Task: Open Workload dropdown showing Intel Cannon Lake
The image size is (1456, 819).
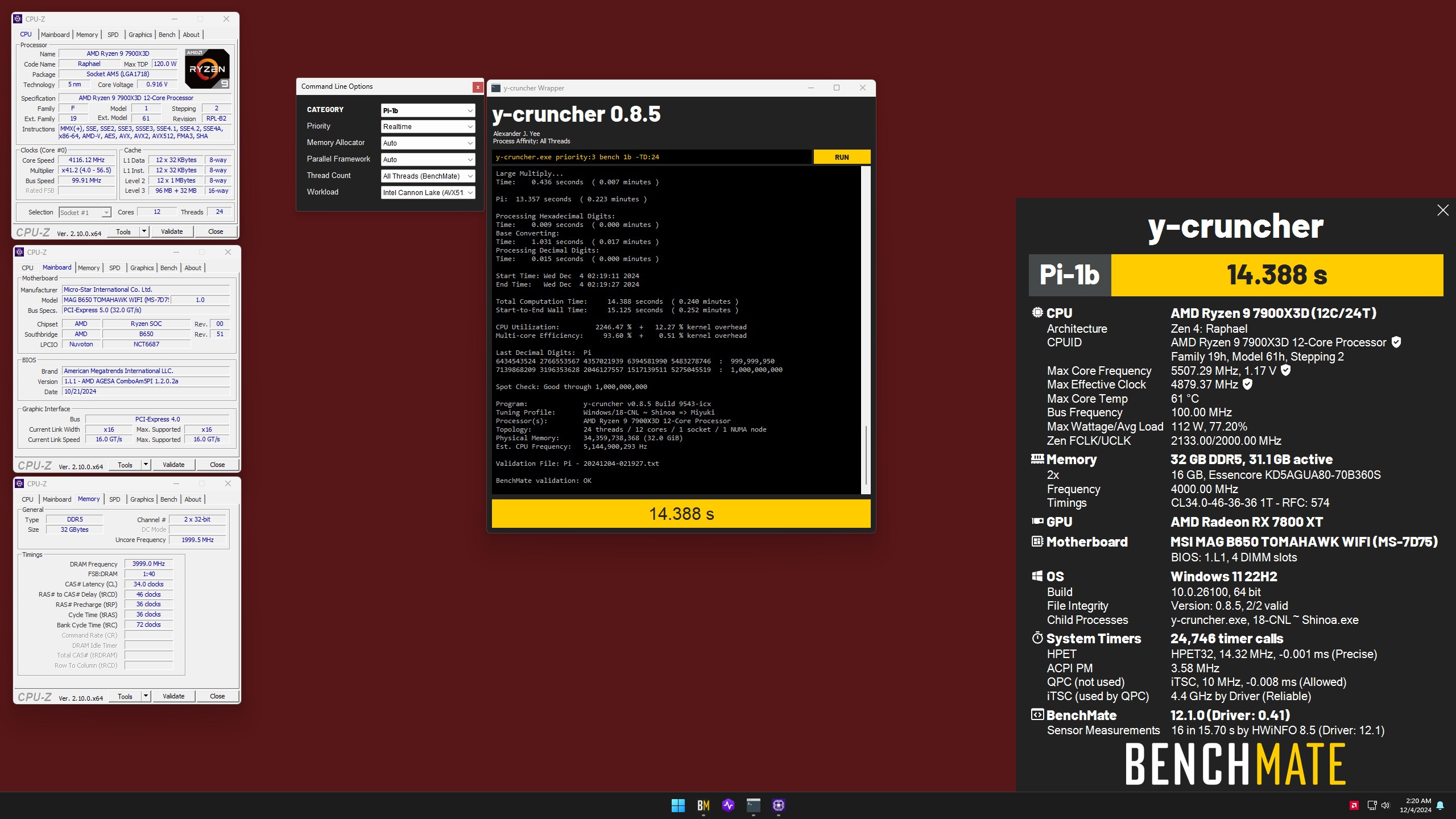Action: pyautogui.click(x=428, y=193)
